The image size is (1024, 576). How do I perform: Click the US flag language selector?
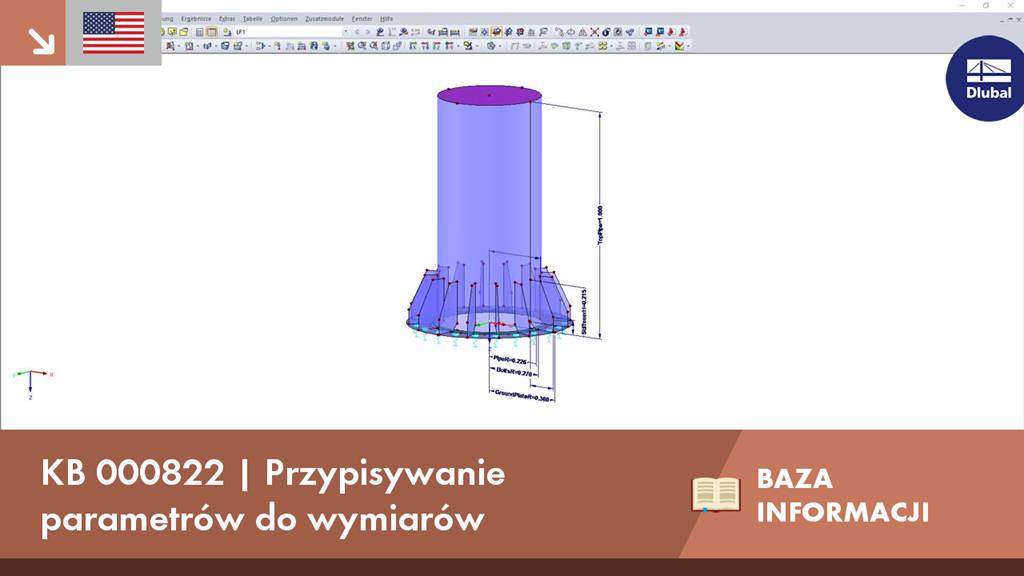point(114,33)
